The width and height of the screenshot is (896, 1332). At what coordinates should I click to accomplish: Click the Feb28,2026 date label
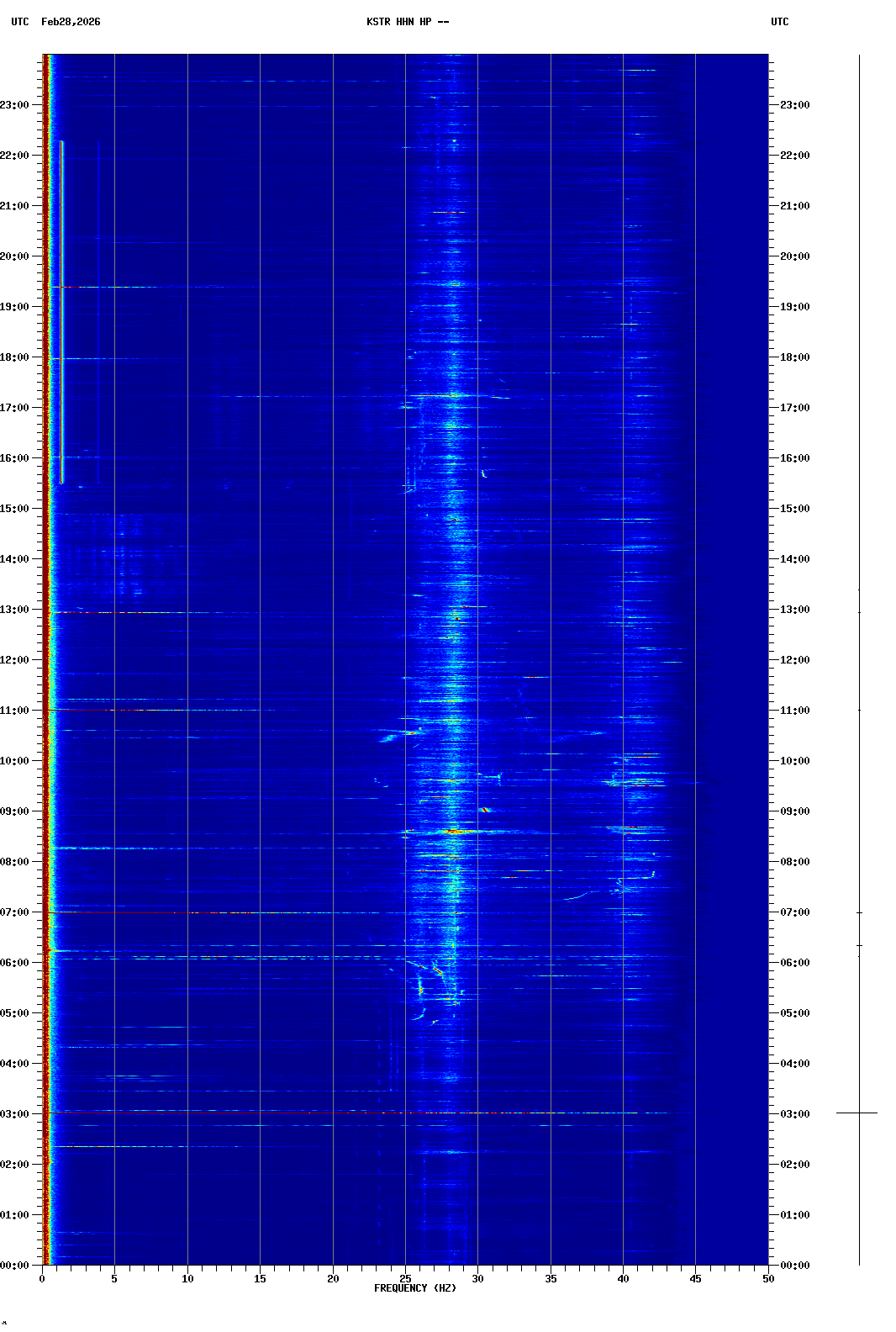click(x=71, y=22)
